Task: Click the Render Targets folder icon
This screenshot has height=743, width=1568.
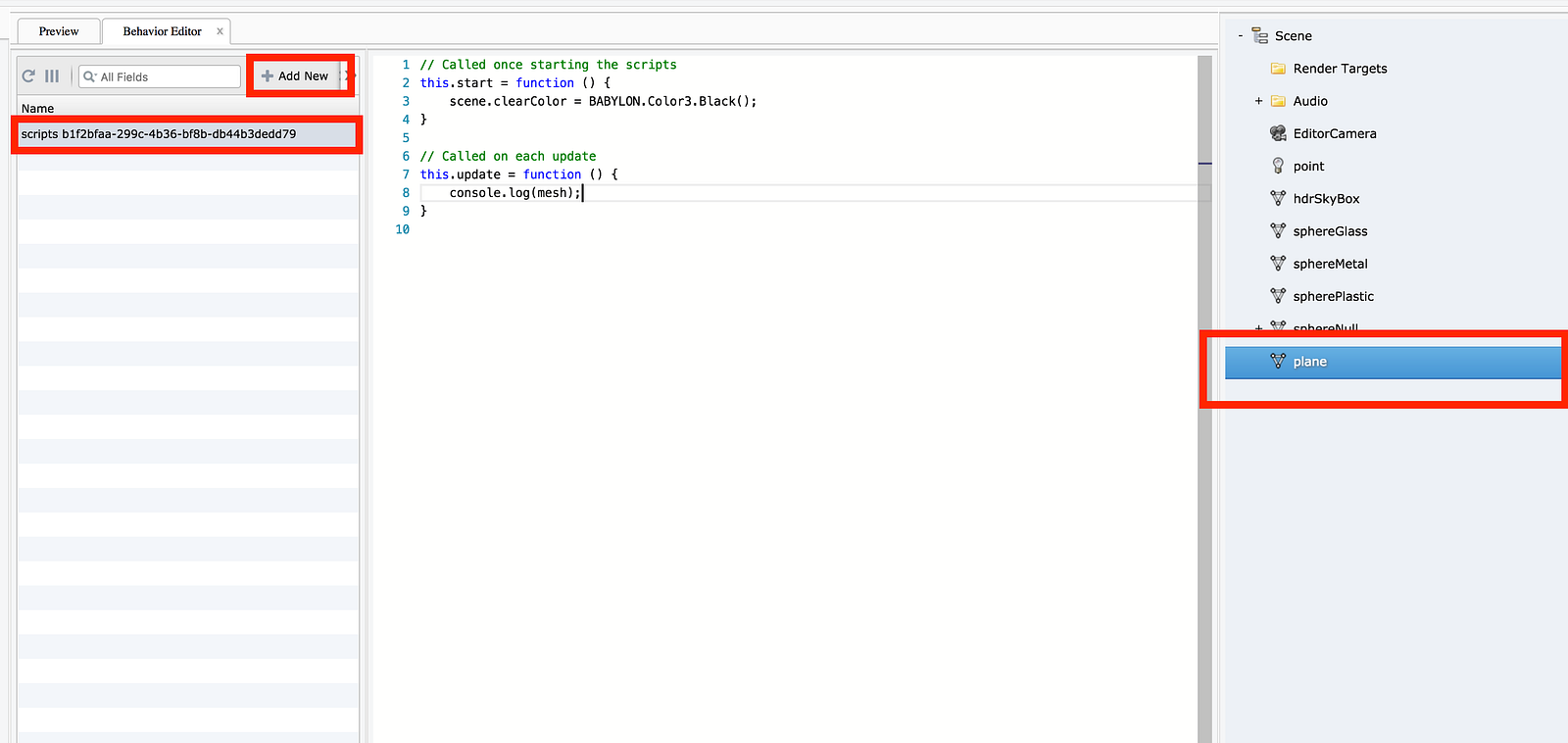Action: [1278, 69]
